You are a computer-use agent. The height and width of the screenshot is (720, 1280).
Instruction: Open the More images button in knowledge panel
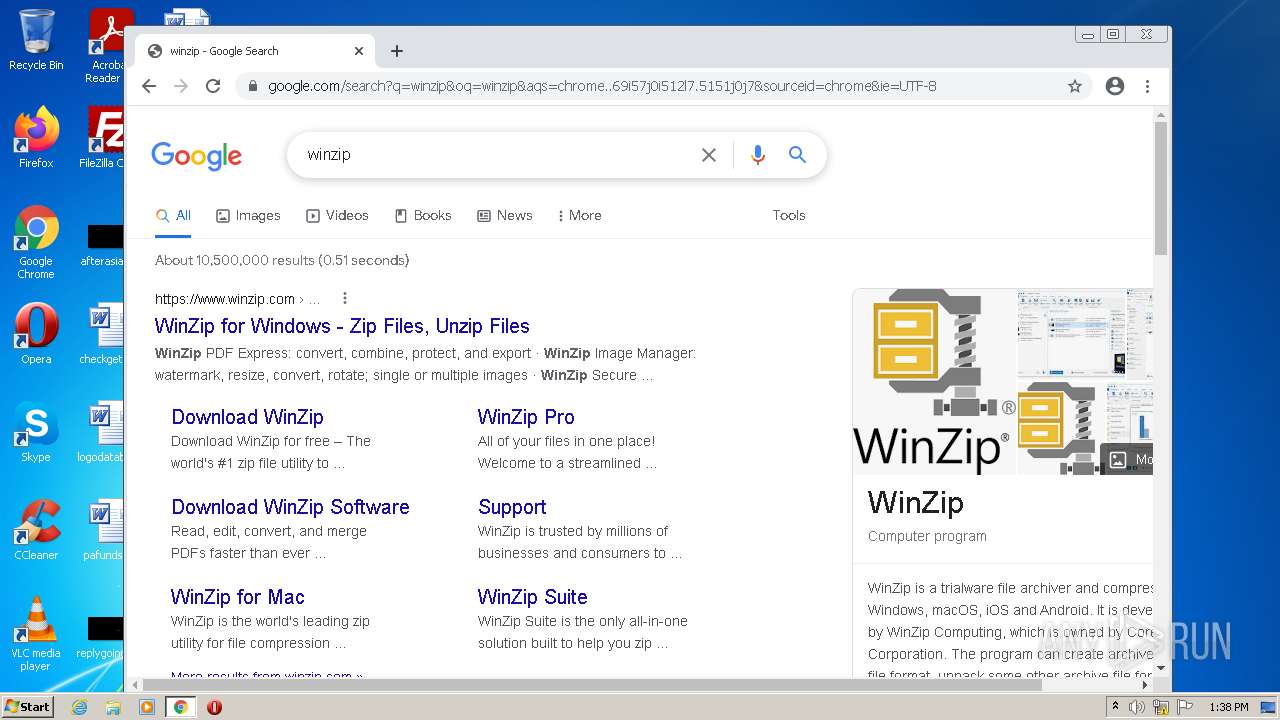1128,459
